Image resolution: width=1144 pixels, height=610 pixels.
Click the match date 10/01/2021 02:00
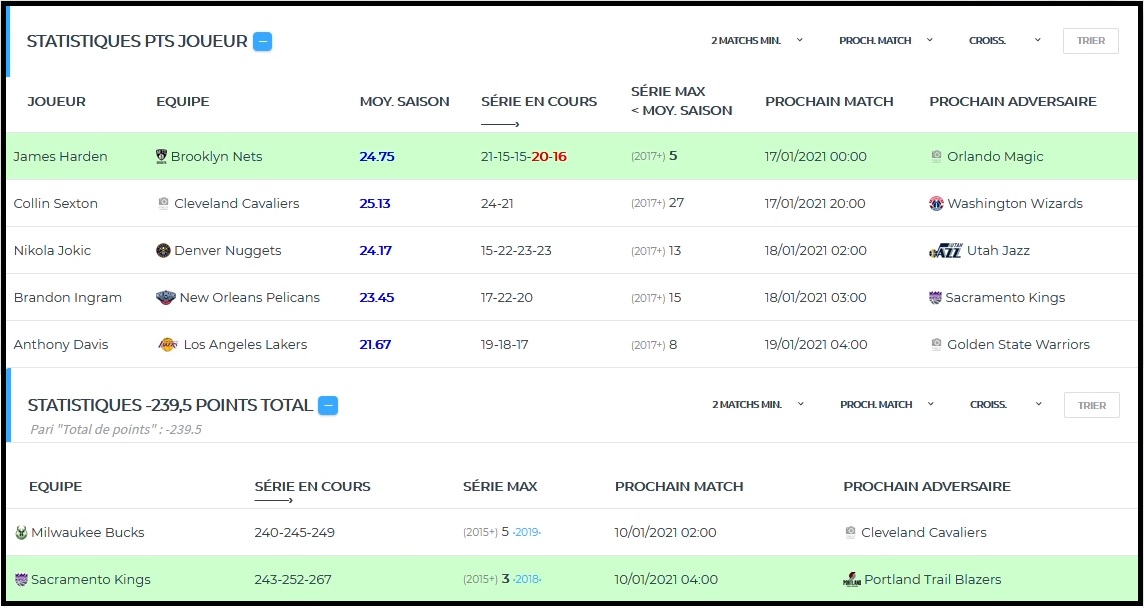pyautogui.click(x=665, y=533)
